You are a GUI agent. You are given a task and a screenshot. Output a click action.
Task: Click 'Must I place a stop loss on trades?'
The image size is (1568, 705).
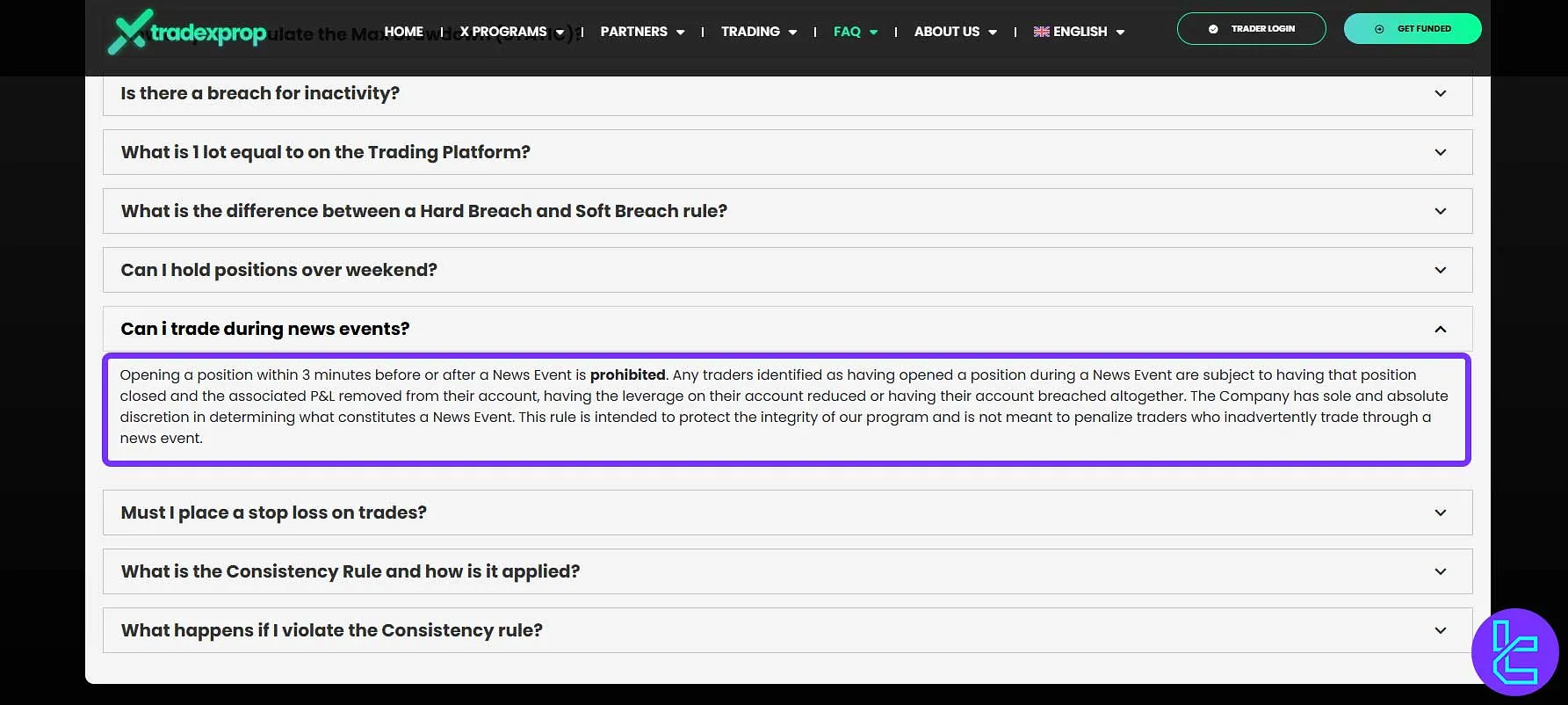[274, 512]
